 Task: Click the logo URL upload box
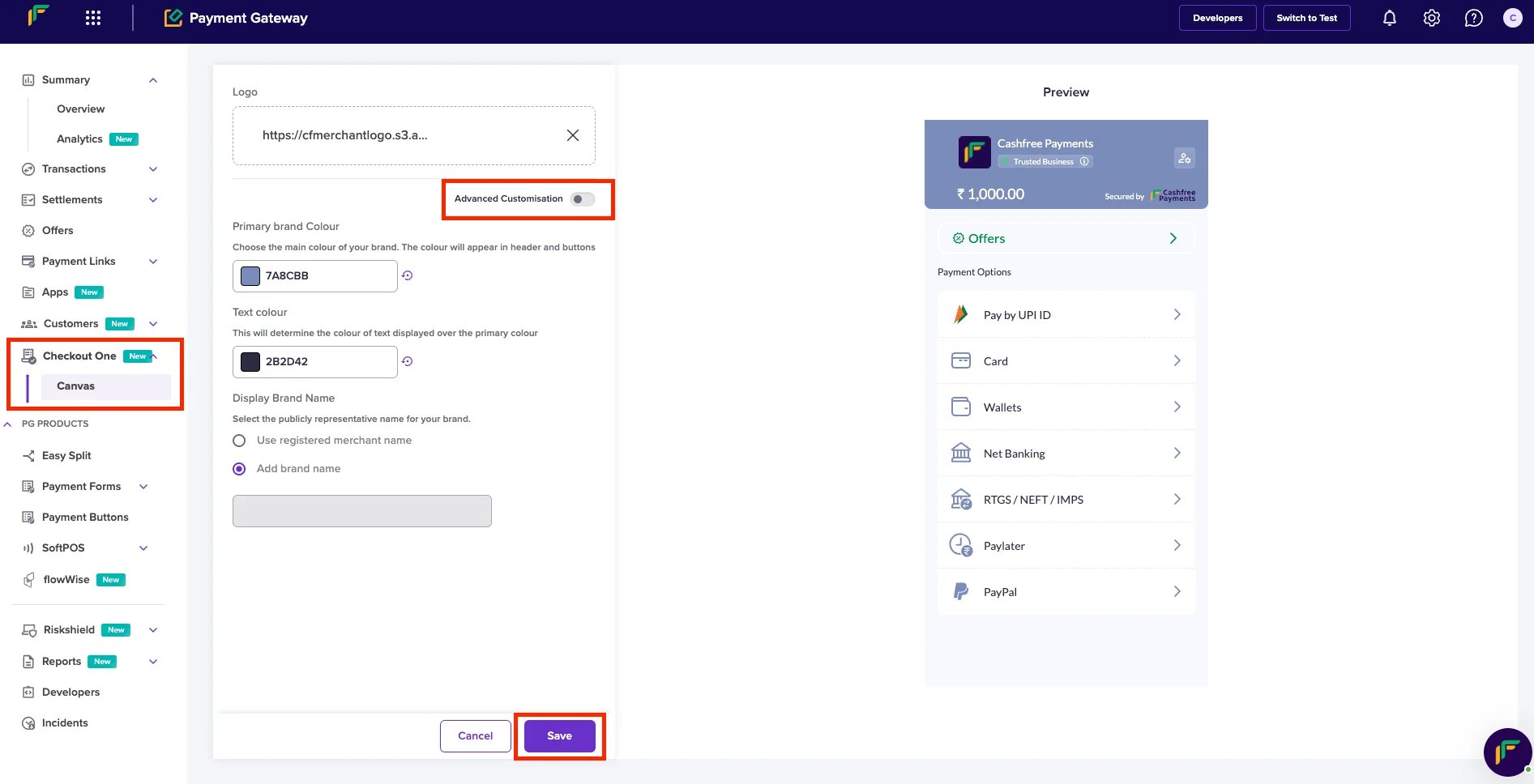[414, 135]
